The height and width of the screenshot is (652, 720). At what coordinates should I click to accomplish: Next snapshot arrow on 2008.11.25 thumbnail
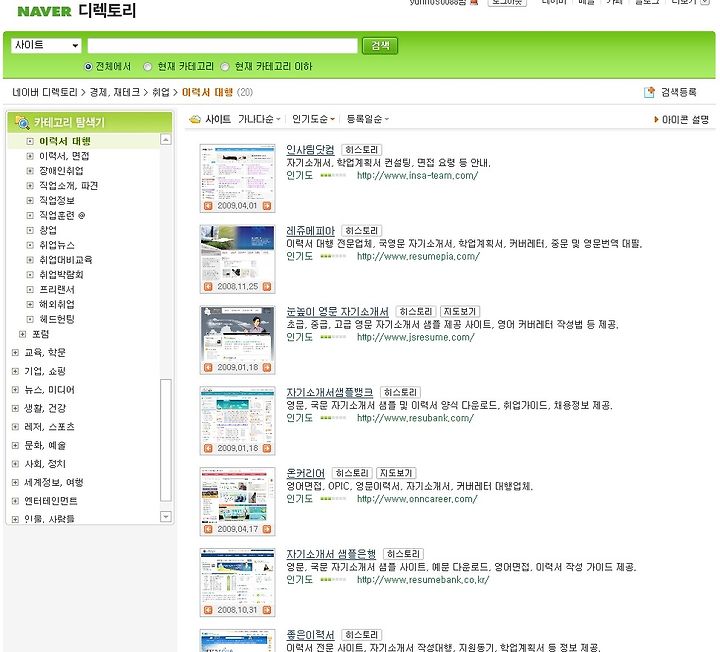[267, 287]
